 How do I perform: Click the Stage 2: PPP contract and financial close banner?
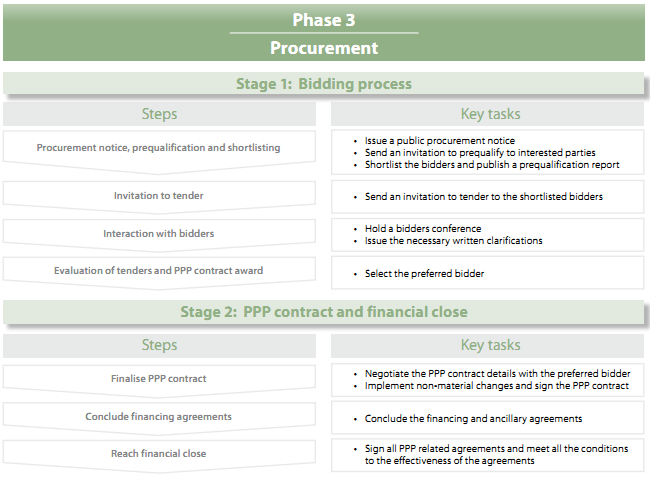324,312
